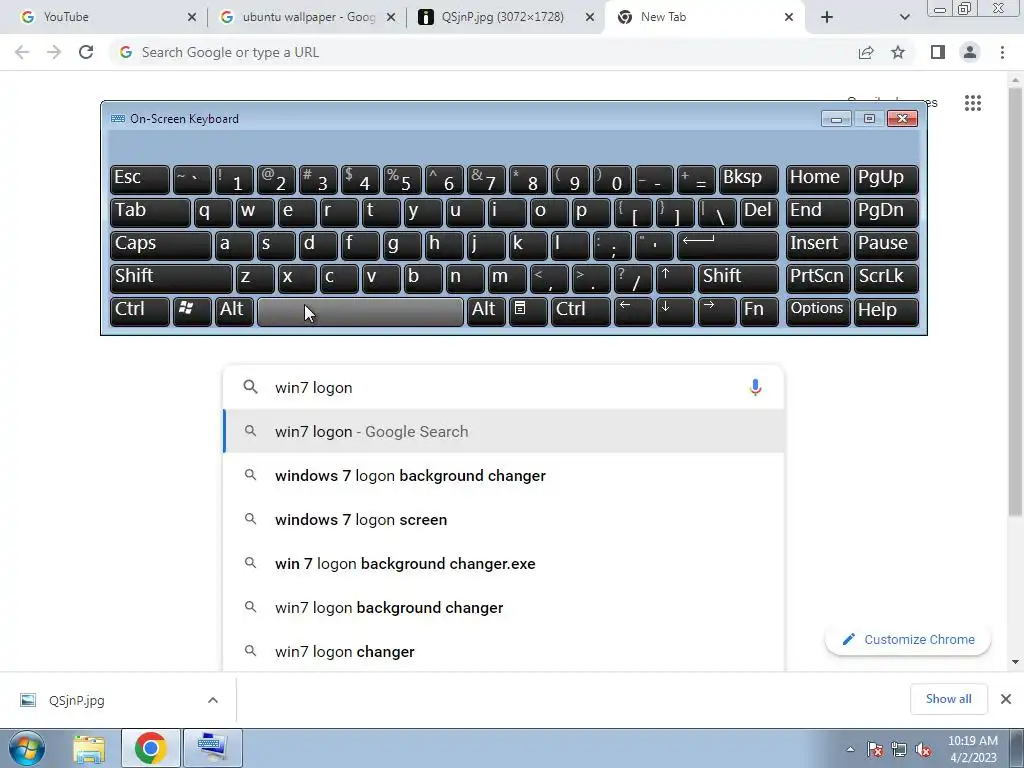Show hidden tray icons arrow
Image resolution: width=1024 pixels, height=768 pixels.
point(850,749)
